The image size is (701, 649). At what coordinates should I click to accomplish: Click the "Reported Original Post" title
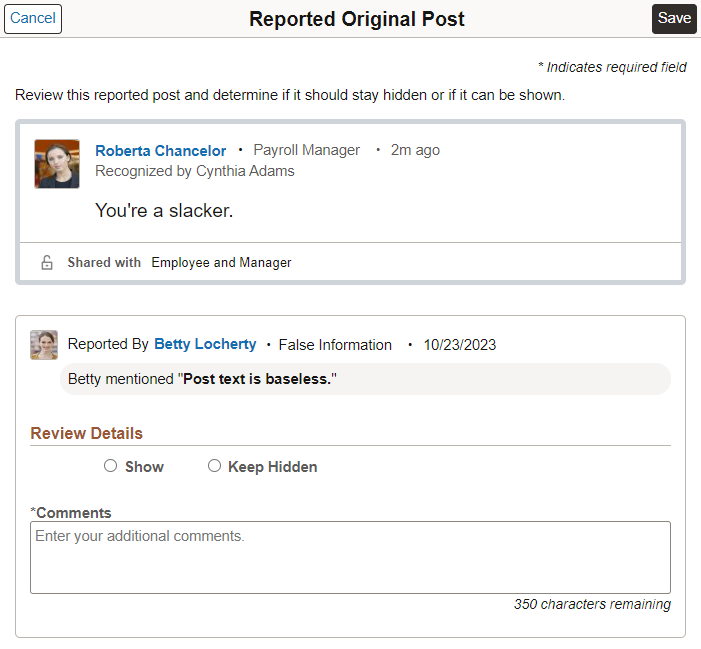(357, 19)
